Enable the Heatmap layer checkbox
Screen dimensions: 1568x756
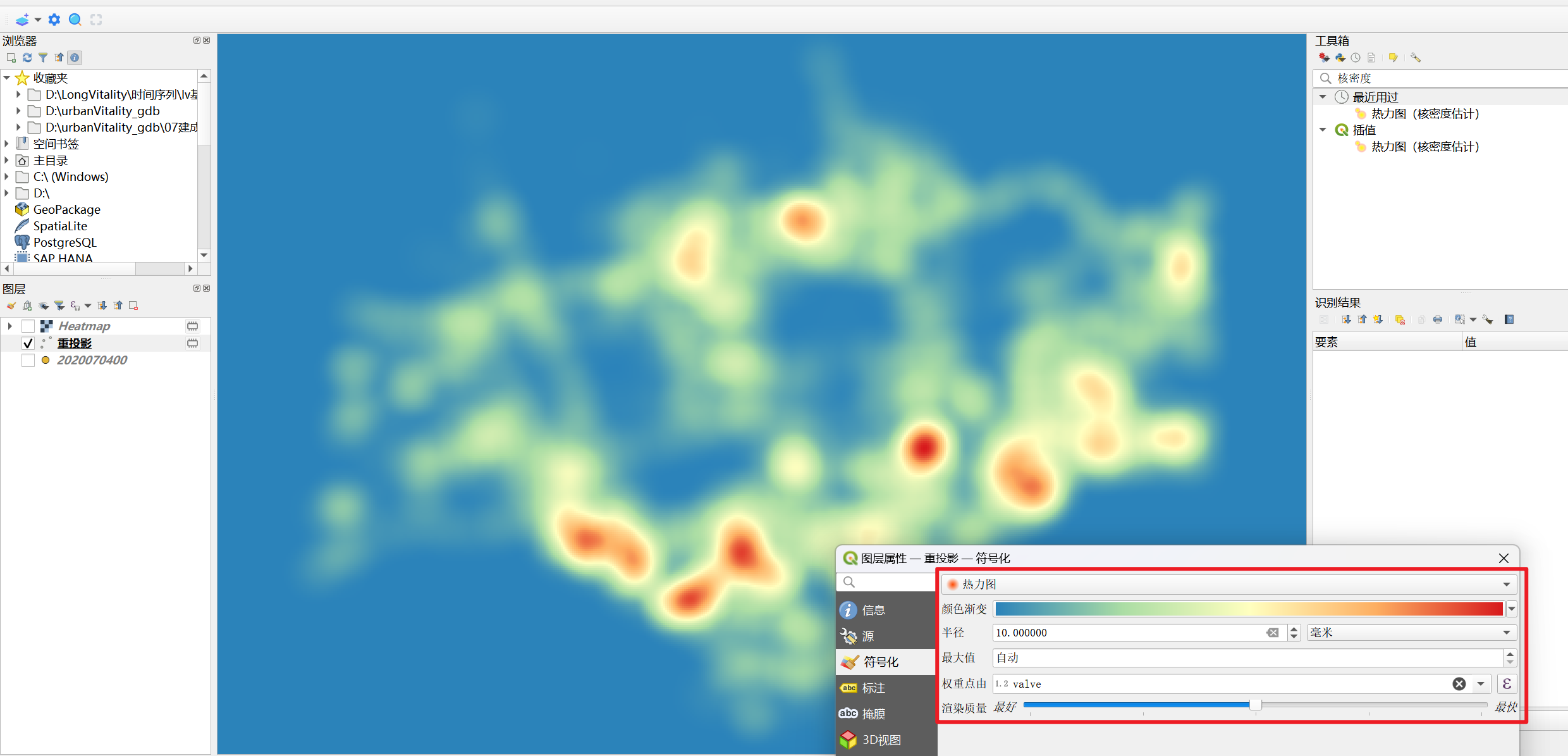coord(28,326)
